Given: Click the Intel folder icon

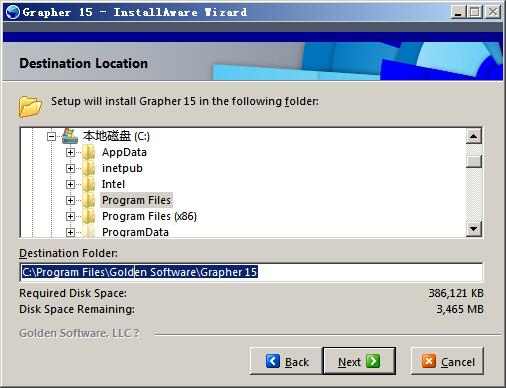Looking at the screenshot, I should (89, 184).
